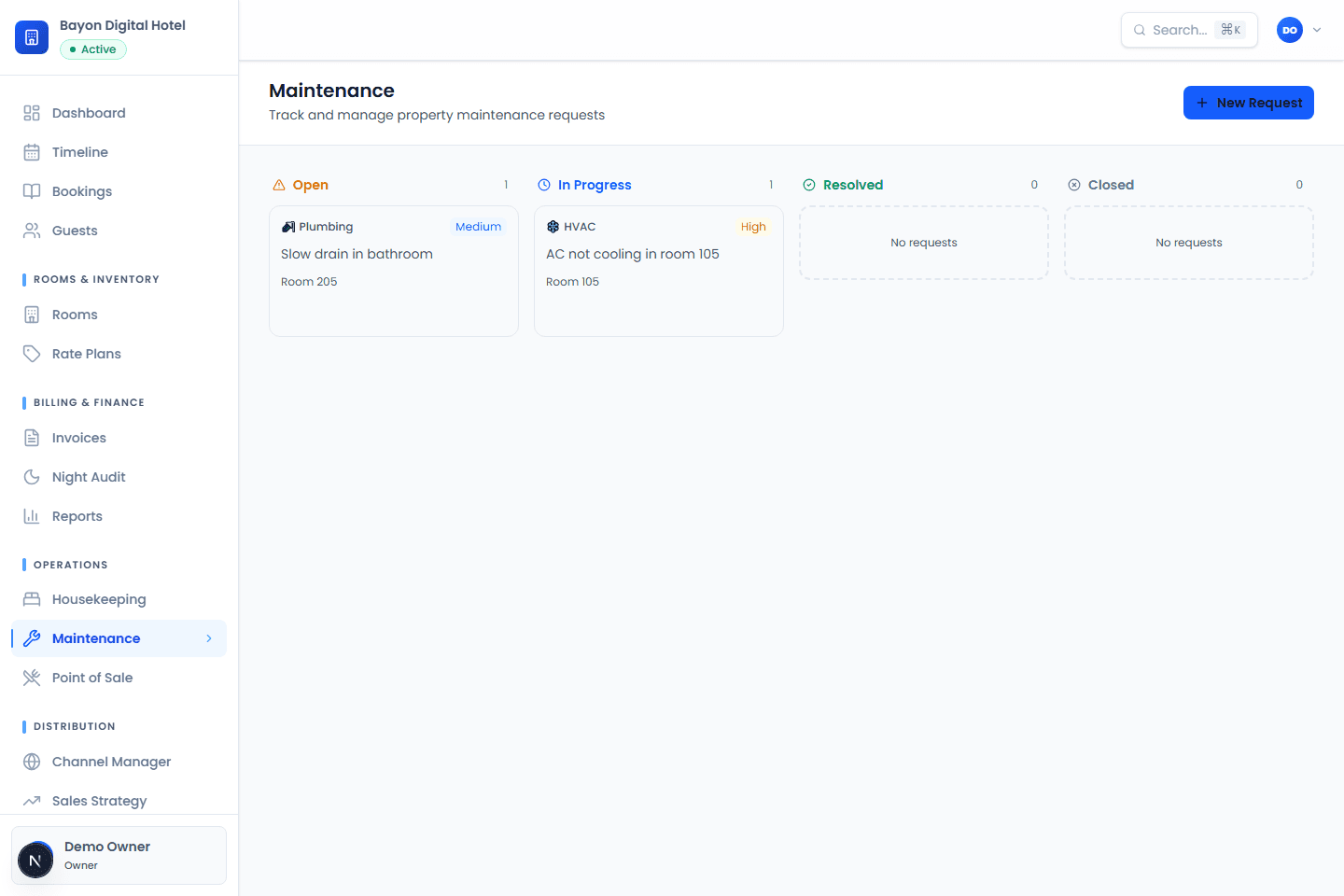Click the In Progress clock icon

tap(544, 185)
